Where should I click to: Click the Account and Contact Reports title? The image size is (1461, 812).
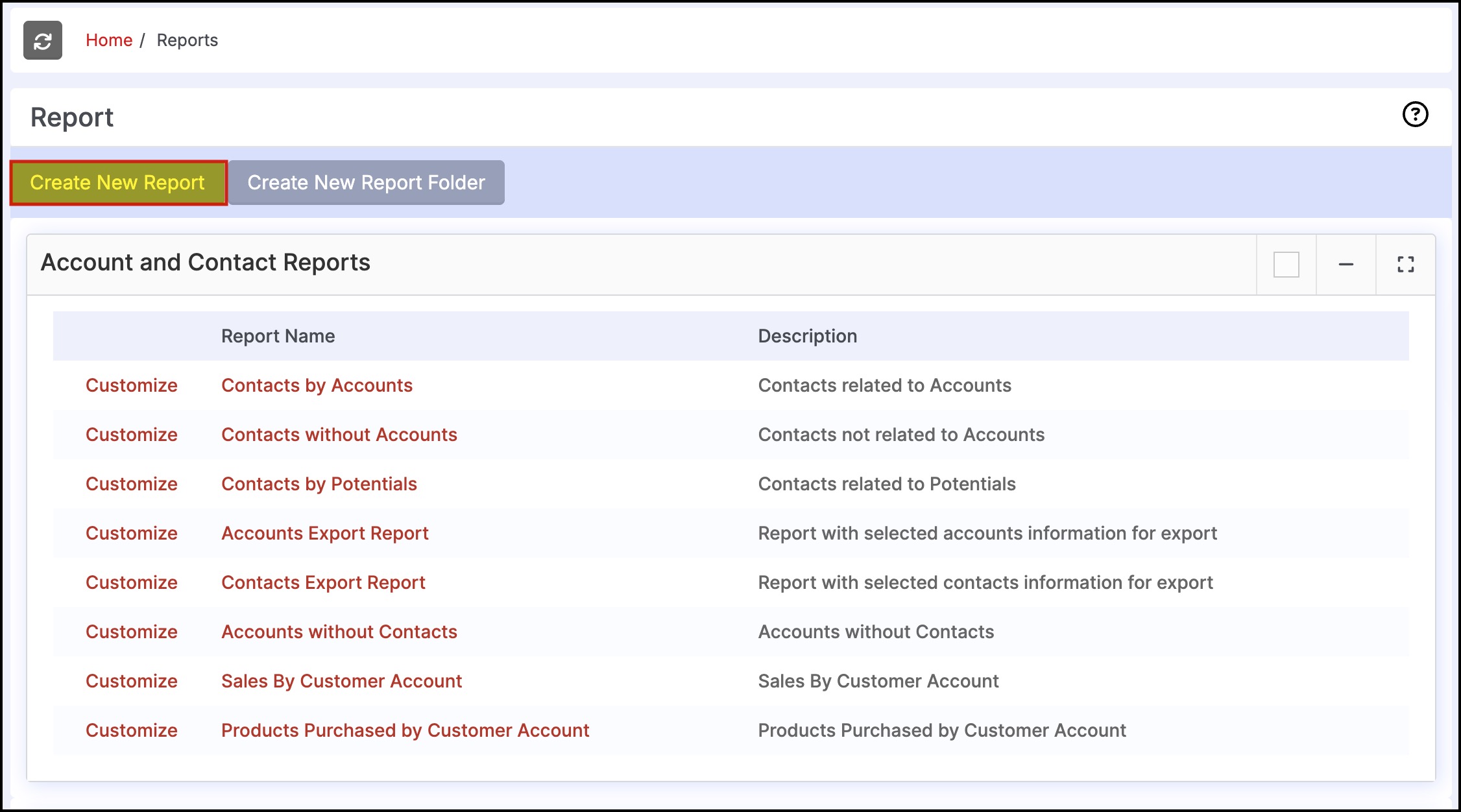click(206, 263)
